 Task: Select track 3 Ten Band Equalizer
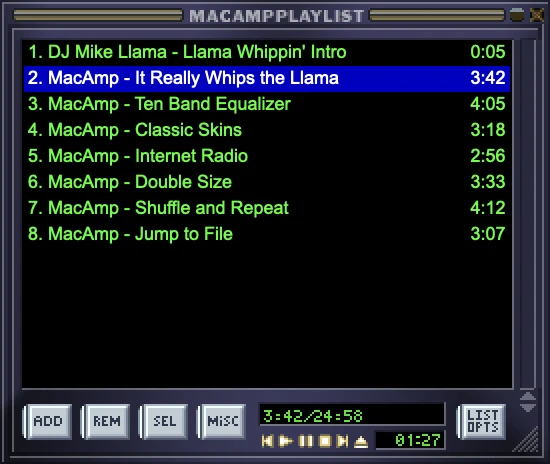click(267, 104)
